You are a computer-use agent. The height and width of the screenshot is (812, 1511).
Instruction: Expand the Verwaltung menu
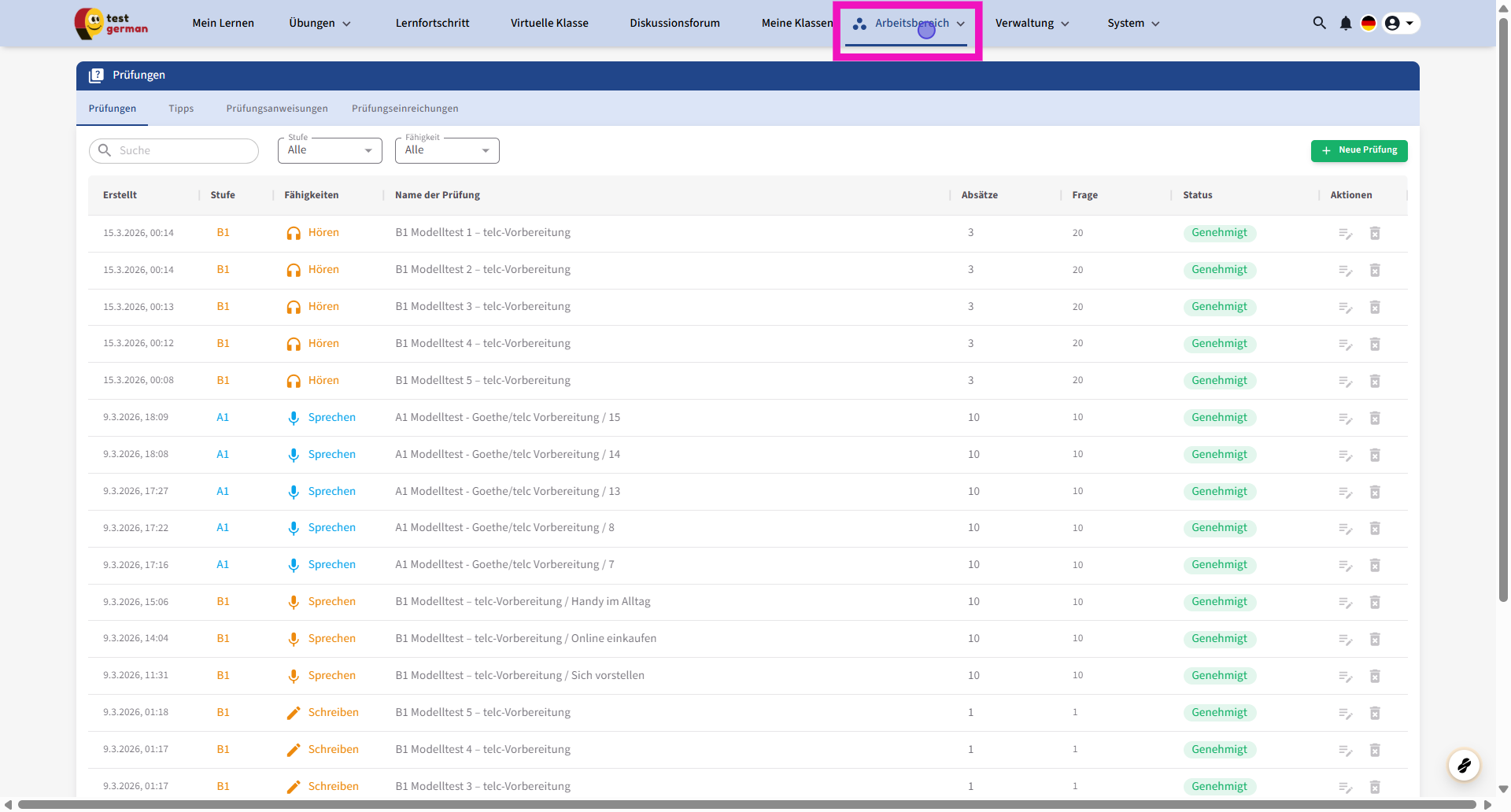(x=1032, y=24)
